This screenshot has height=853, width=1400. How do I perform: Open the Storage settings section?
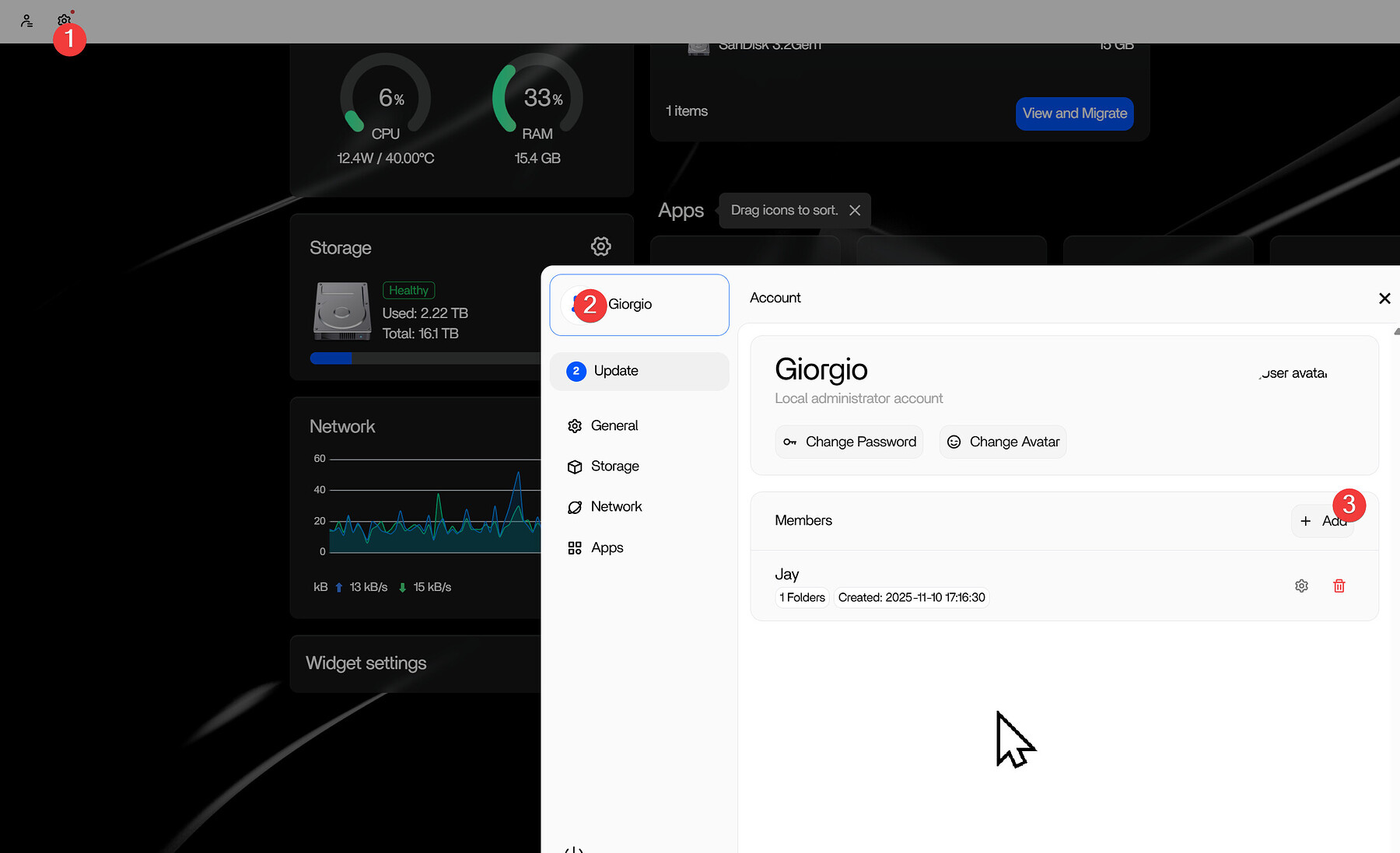[614, 466]
